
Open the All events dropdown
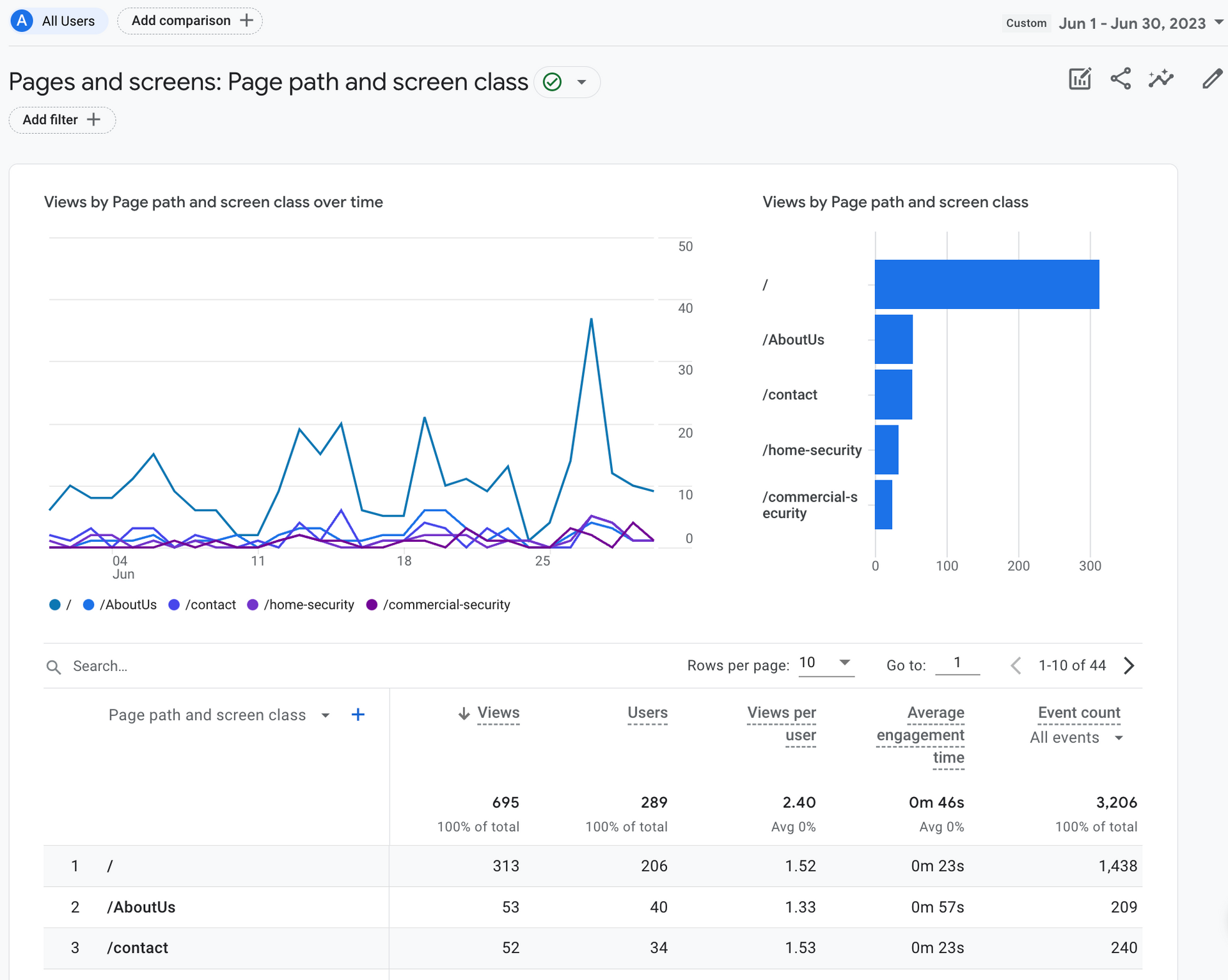point(1076,738)
